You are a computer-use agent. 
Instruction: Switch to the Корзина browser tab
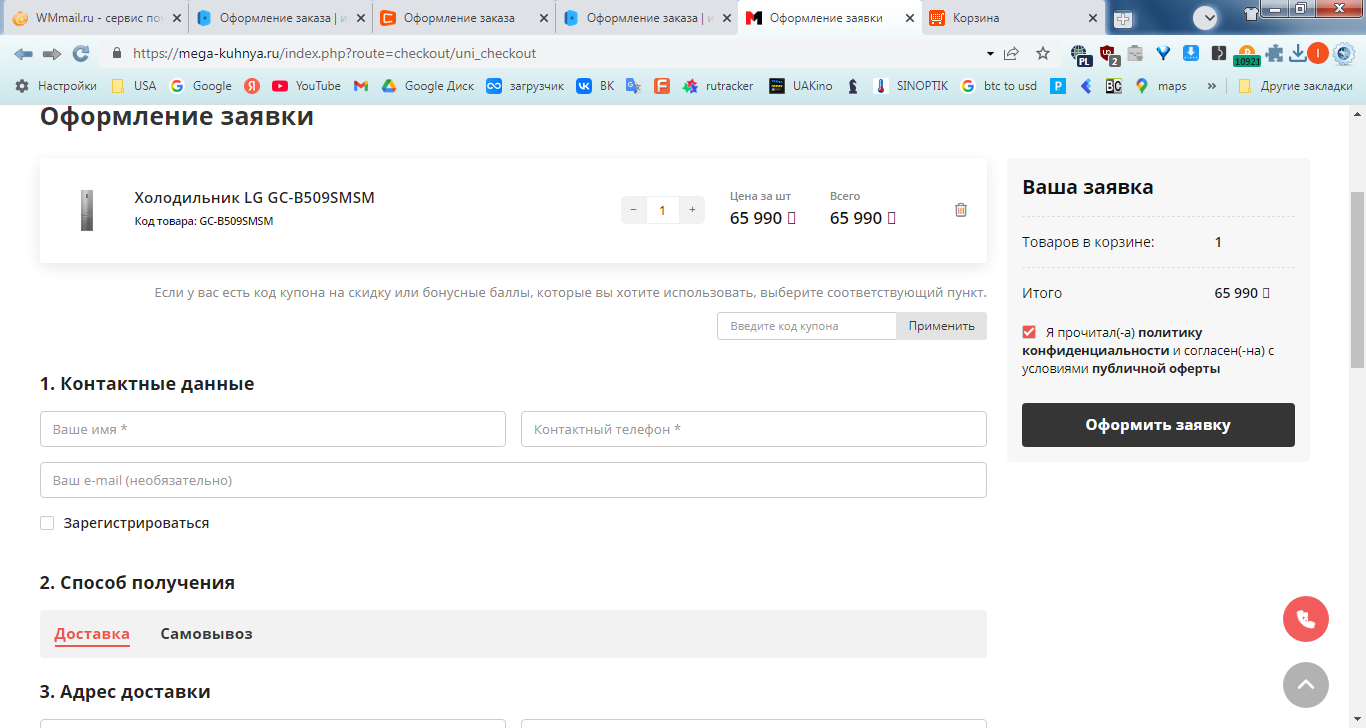[1013, 18]
